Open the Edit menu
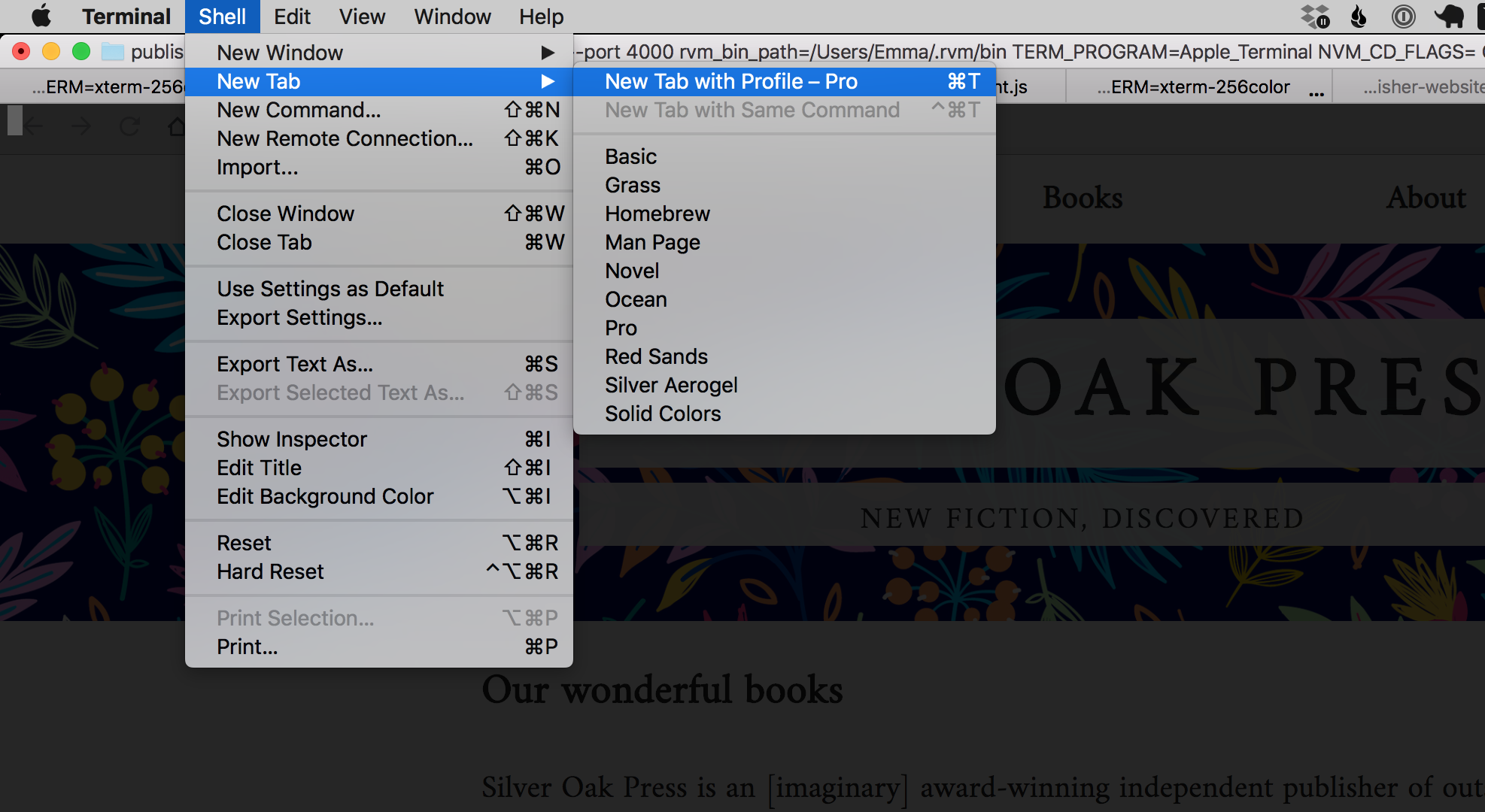Screen dimensions: 1485x812 pyautogui.click(x=292, y=16)
